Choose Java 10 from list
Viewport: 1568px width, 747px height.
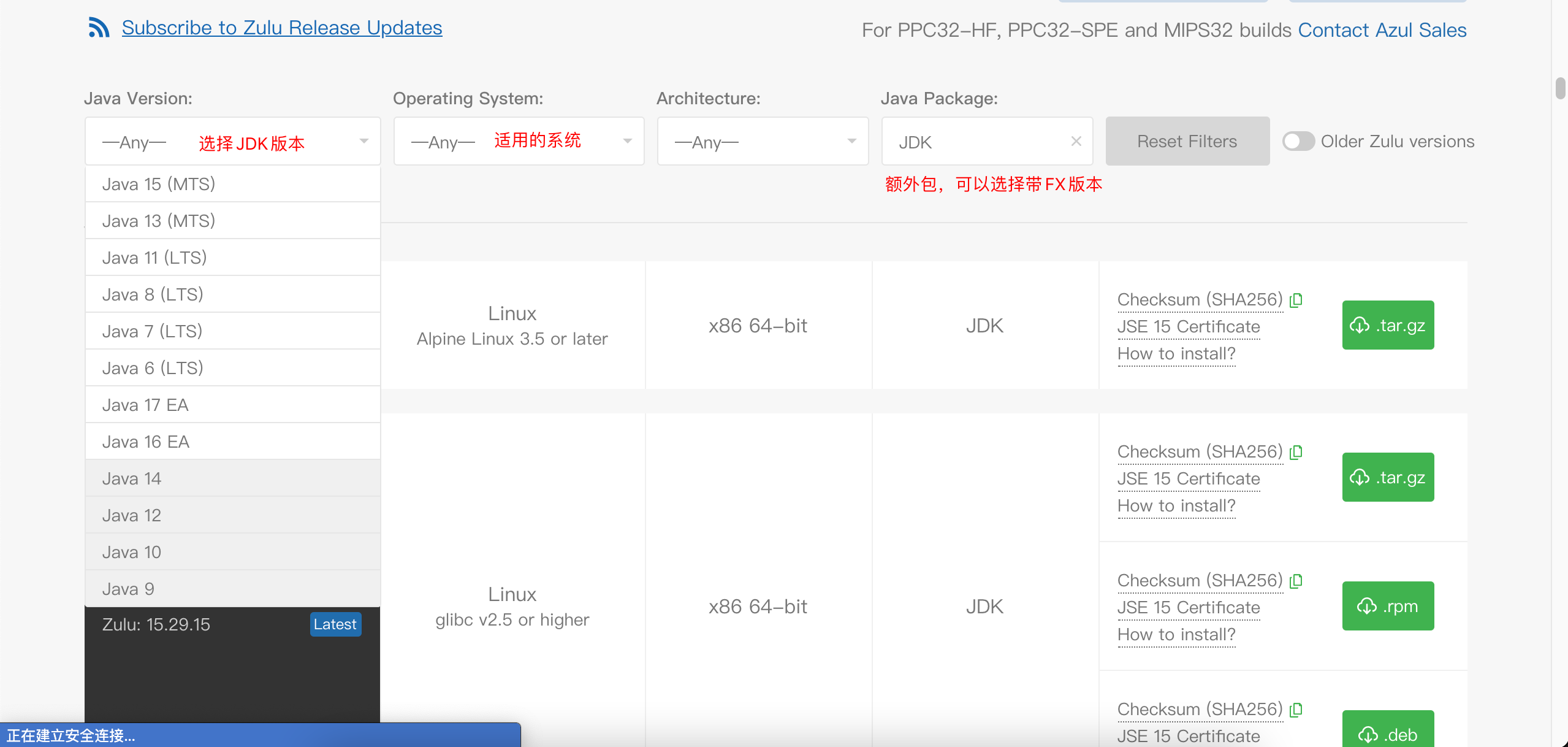click(x=233, y=552)
